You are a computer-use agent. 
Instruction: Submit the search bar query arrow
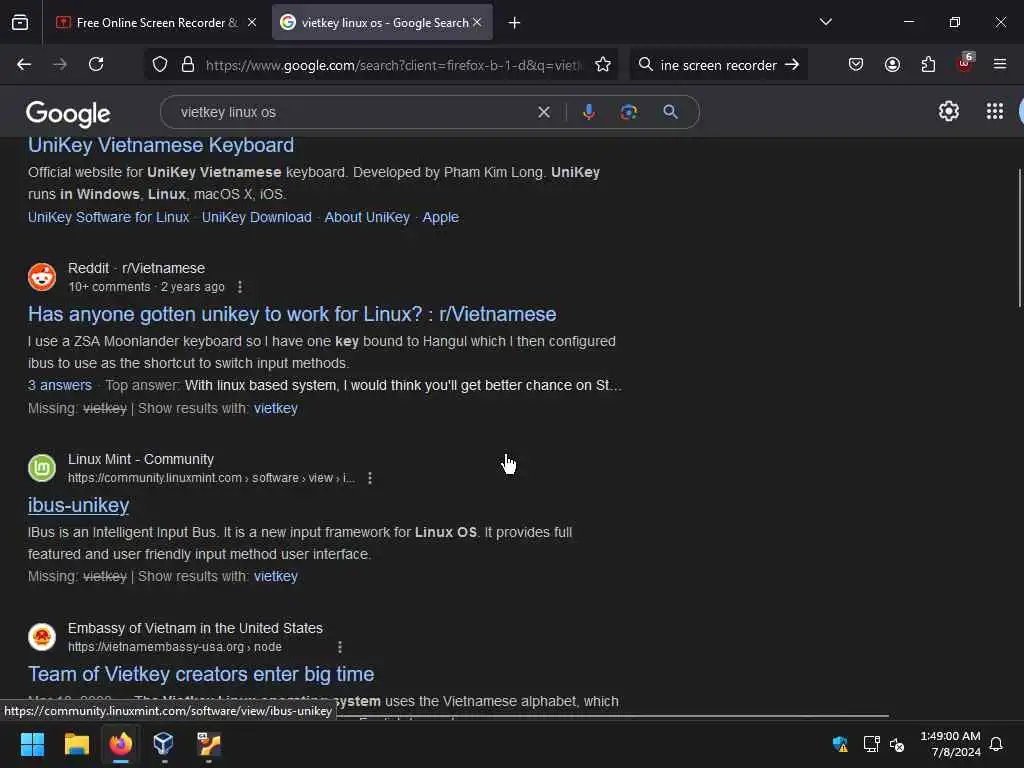[x=792, y=65]
